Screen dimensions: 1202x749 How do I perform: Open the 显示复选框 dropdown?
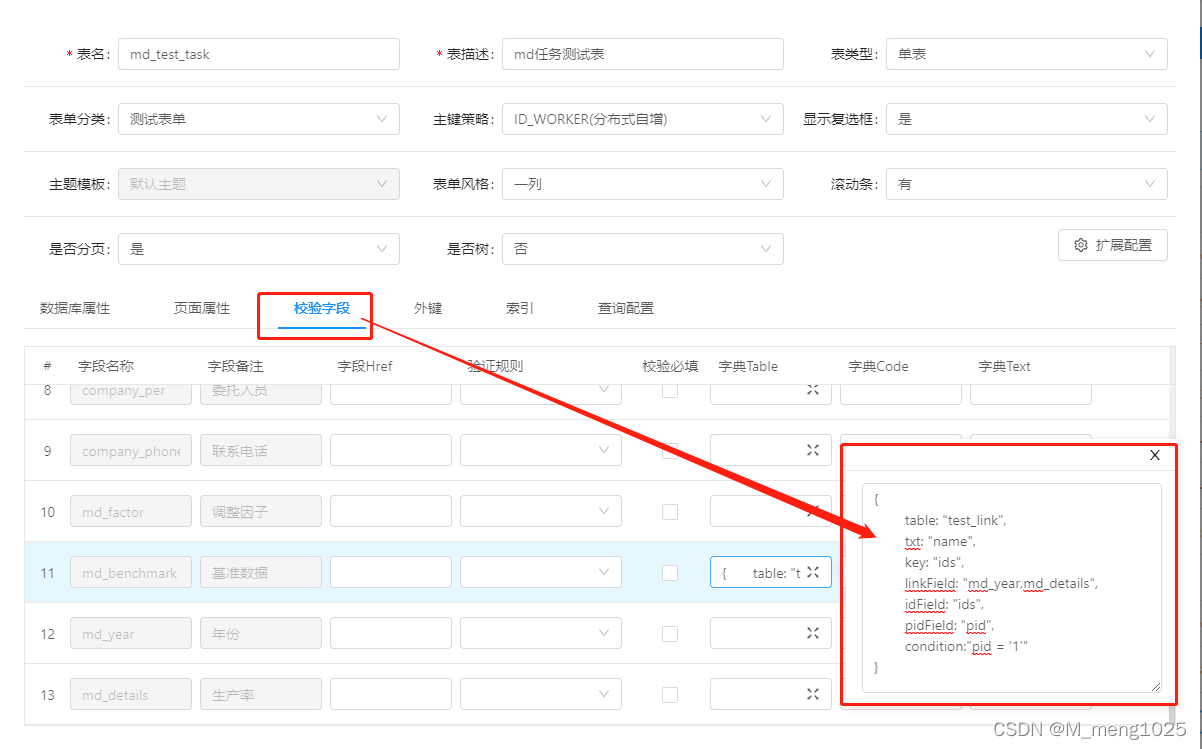(x=1026, y=119)
